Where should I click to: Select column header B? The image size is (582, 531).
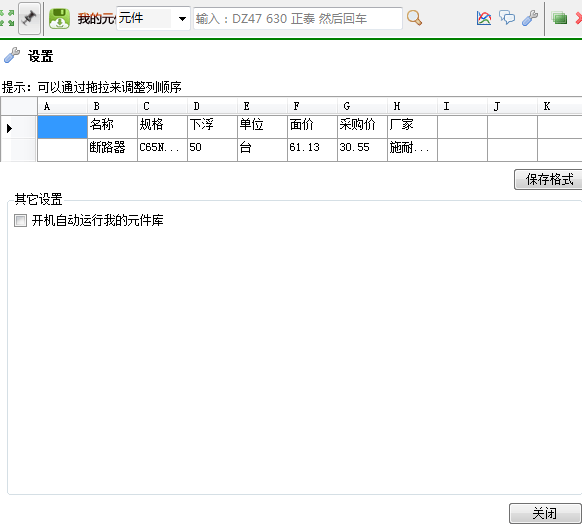[x=112, y=106]
